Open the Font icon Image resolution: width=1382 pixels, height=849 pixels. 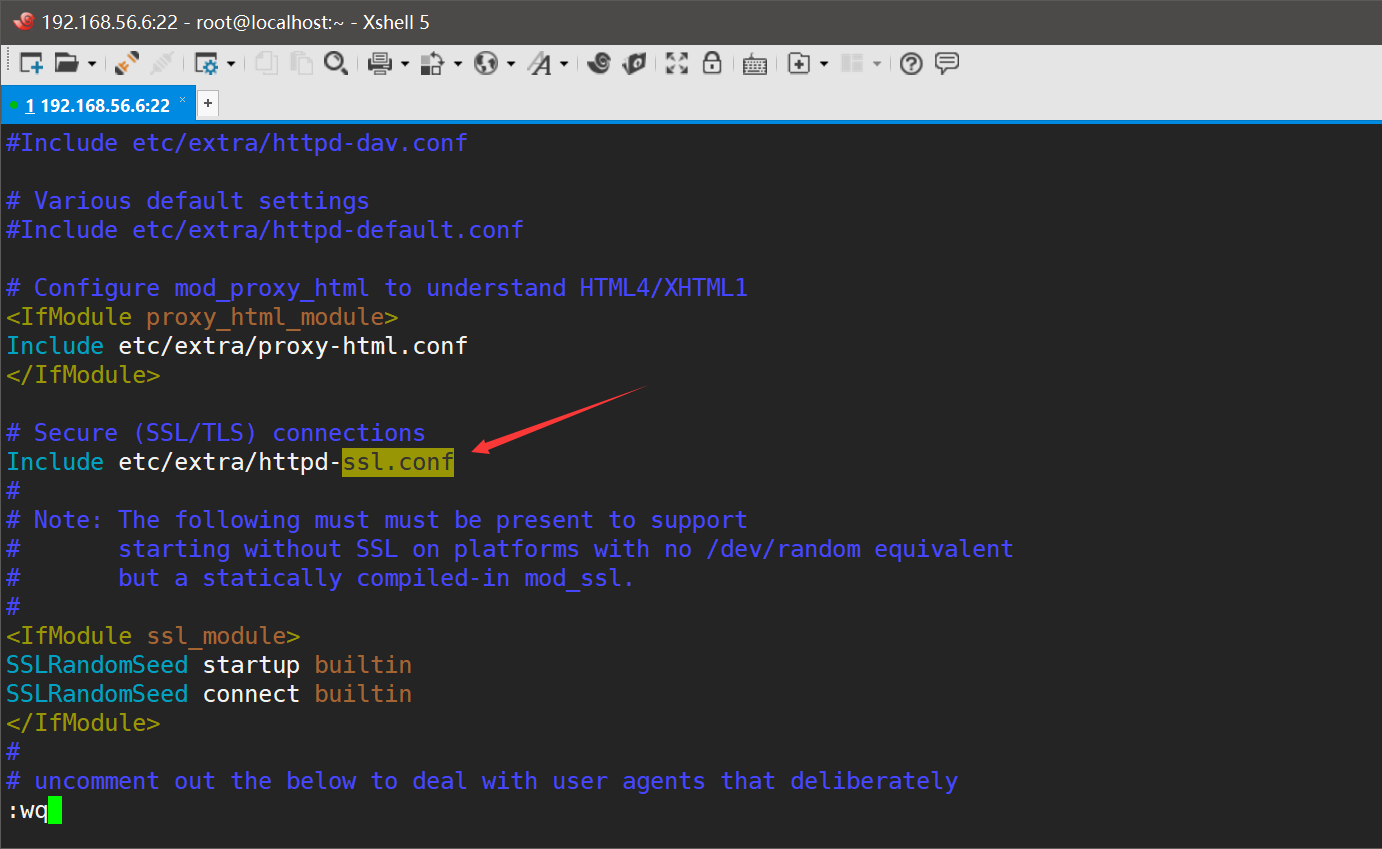click(540, 64)
